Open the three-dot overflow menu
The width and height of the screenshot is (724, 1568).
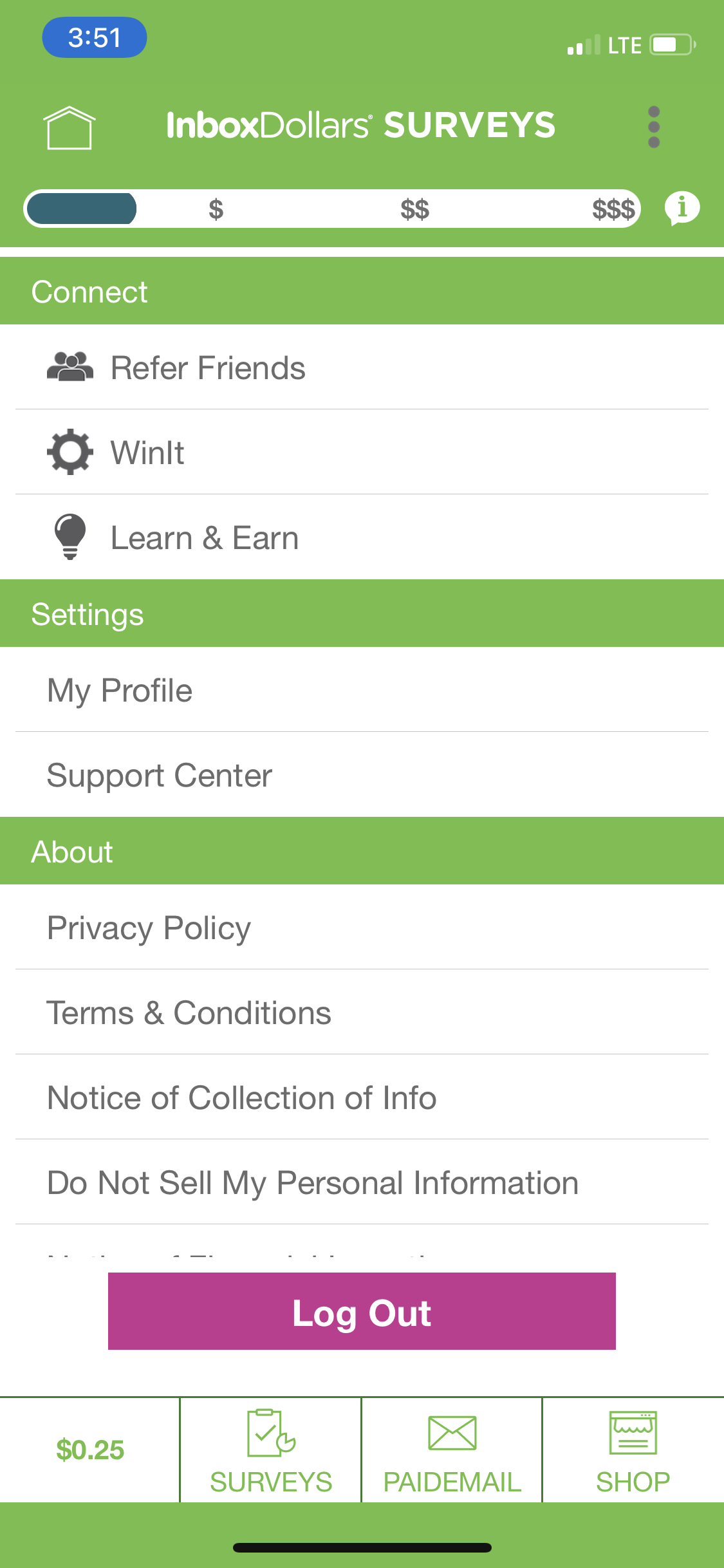(654, 127)
